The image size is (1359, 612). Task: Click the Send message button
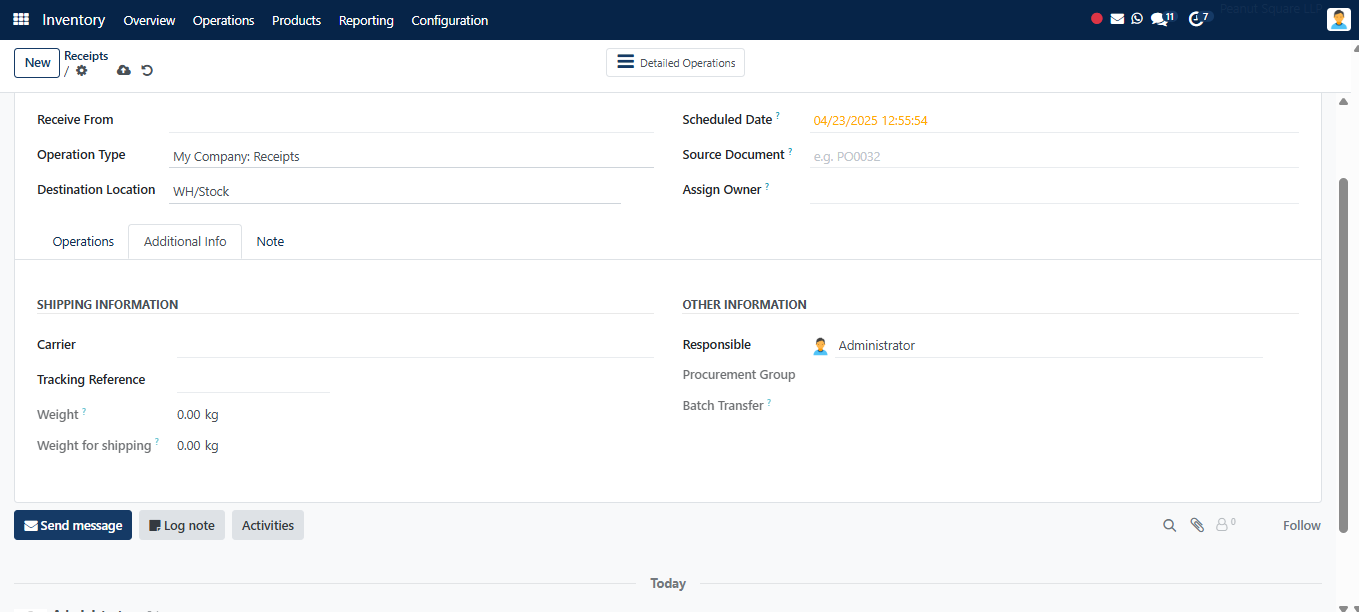point(73,525)
